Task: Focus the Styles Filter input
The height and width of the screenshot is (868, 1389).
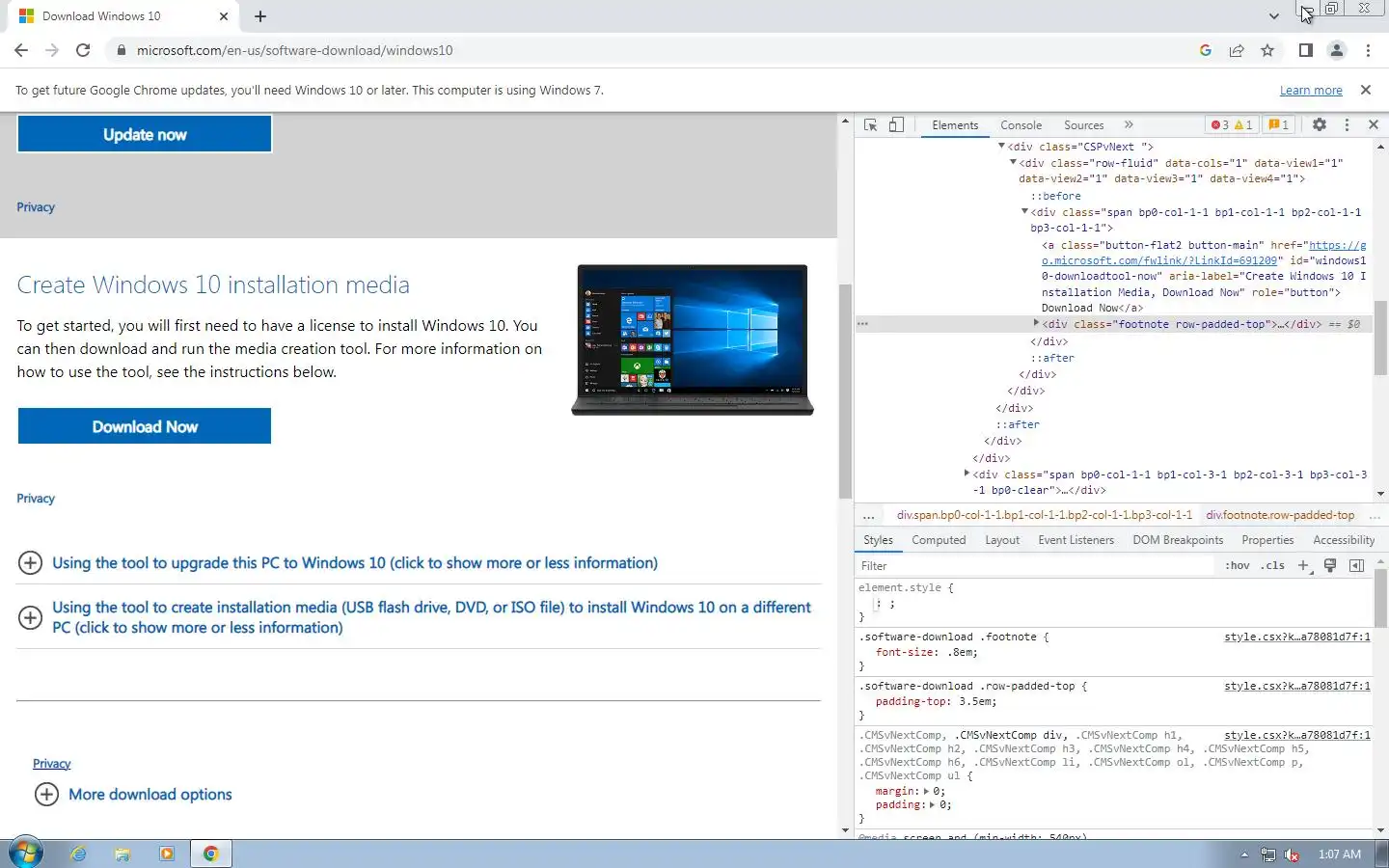Action: [1037, 566]
